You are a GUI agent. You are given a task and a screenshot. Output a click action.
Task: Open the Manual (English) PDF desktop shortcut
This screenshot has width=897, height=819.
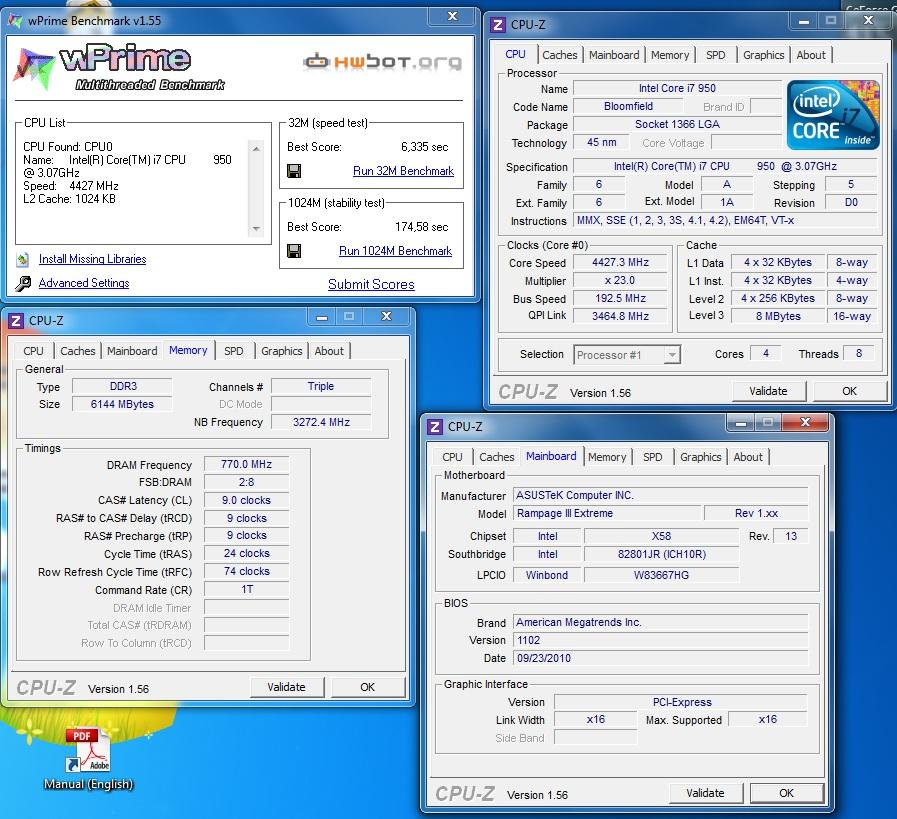(x=88, y=758)
